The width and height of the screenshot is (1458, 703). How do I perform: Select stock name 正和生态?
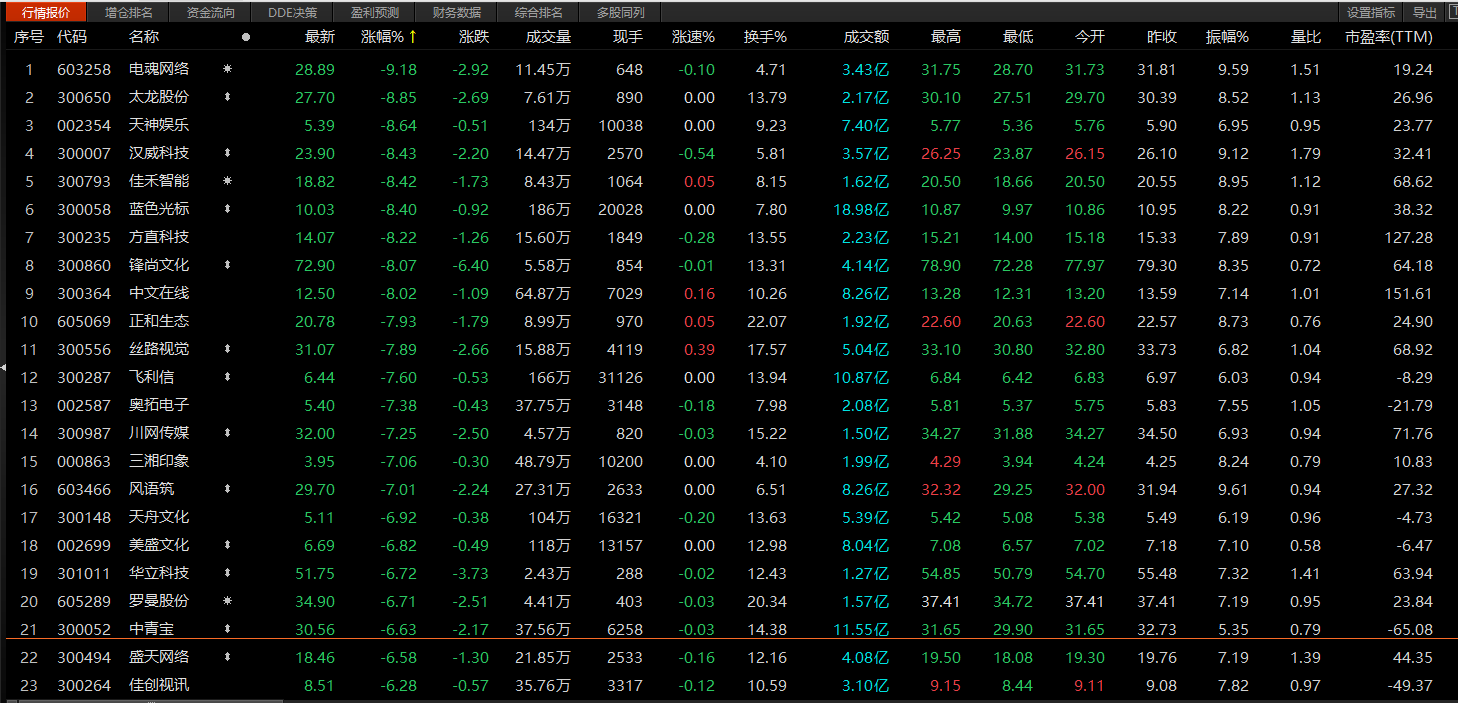[159, 322]
